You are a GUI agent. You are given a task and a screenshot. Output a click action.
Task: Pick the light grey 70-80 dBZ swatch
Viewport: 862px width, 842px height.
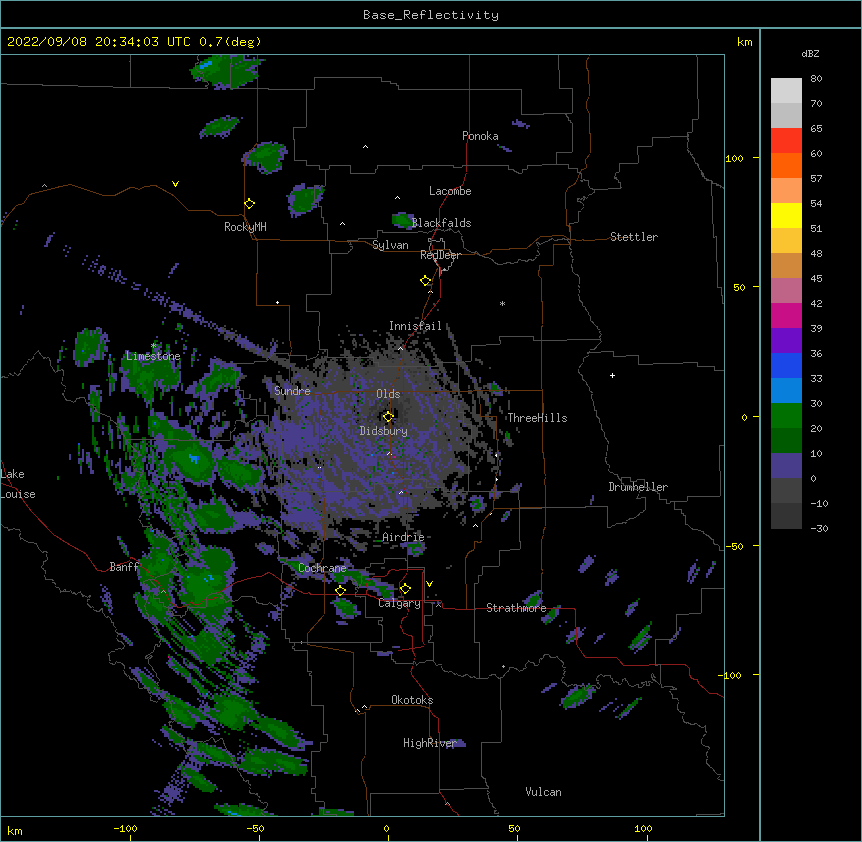click(786, 91)
